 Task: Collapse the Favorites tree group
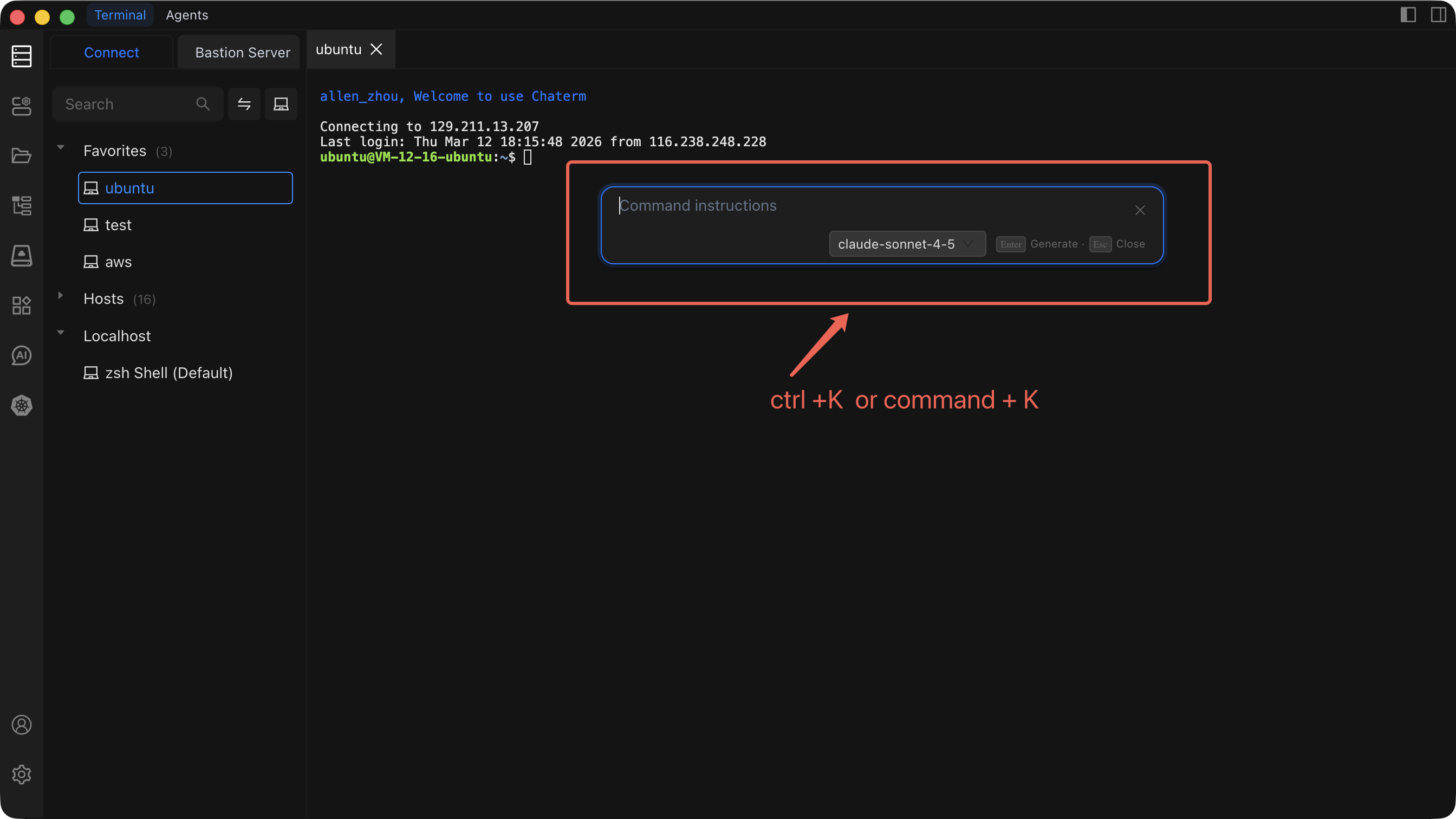(61, 148)
